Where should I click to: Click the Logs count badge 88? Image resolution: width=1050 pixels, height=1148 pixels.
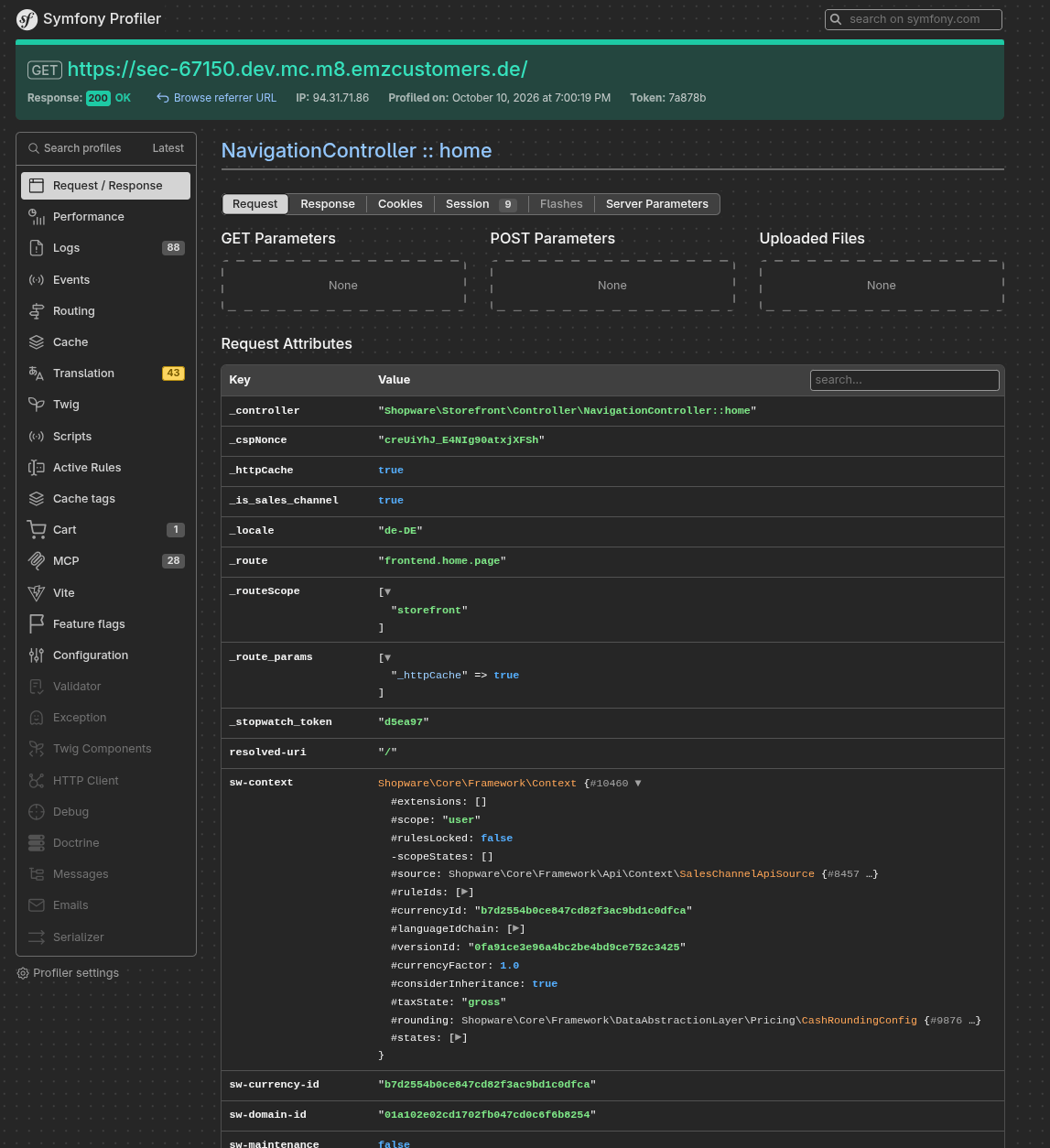173,248
